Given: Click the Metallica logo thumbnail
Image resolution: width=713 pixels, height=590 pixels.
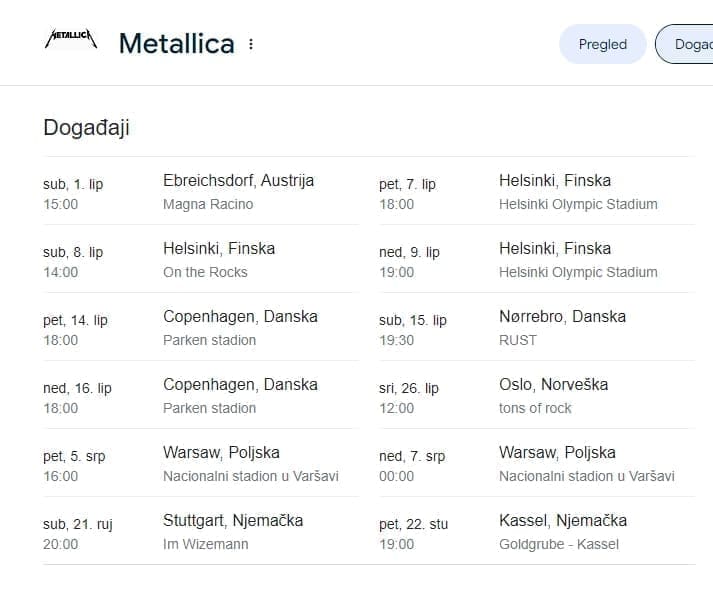Looking at the screenshot, I should point(71,40).
